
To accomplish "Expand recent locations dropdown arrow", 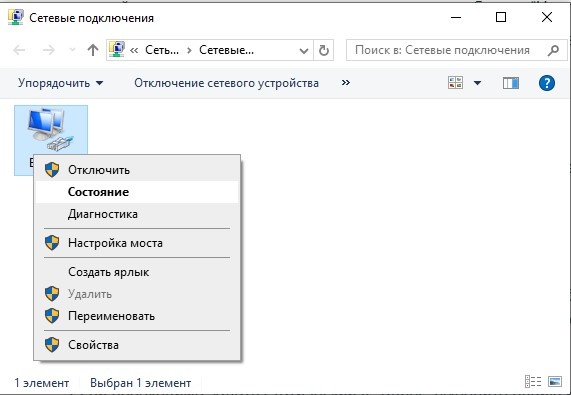I will (x=72, y=50).
